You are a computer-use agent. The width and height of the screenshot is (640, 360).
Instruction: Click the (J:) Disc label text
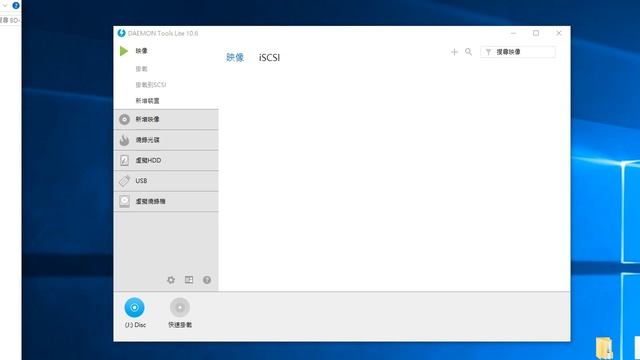coord(135,325)
